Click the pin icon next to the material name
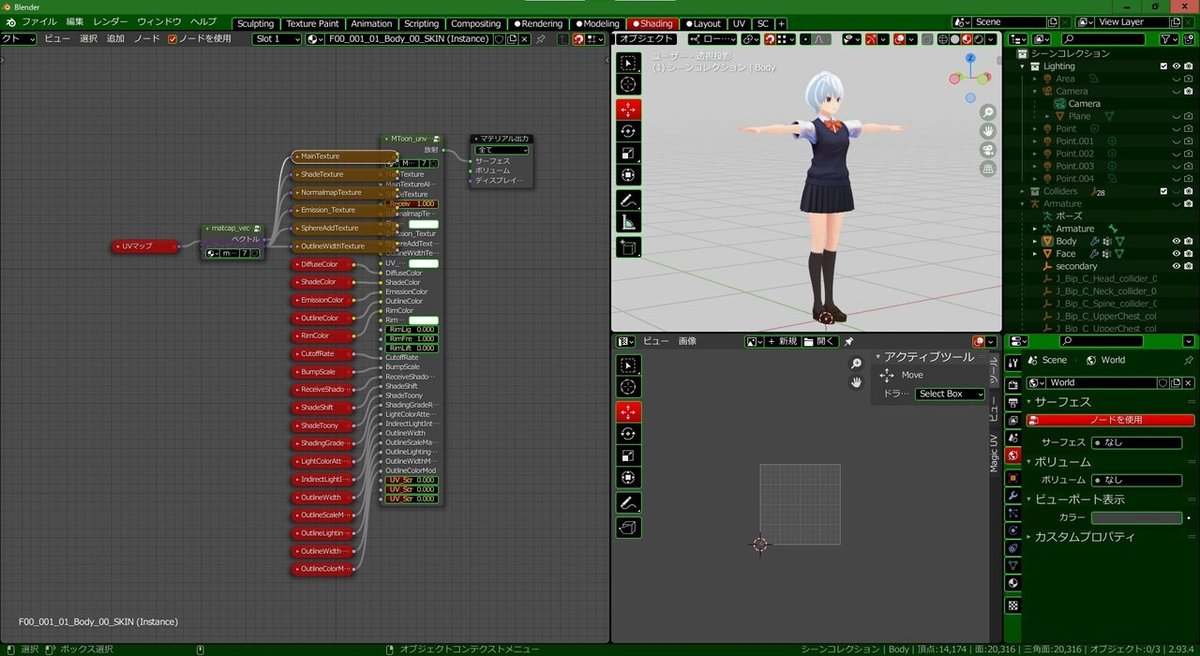Screen dimensions: 1200x656 tap(540, 40)
